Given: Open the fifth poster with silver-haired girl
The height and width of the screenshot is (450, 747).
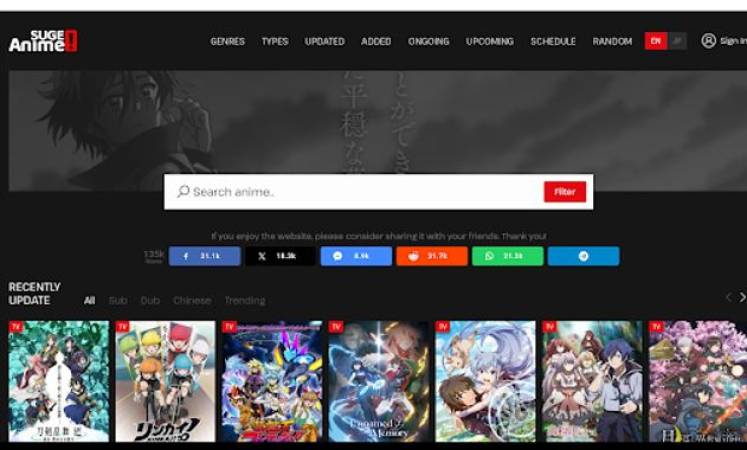Looking at the screenshot, I should click(x=485, y=381).
